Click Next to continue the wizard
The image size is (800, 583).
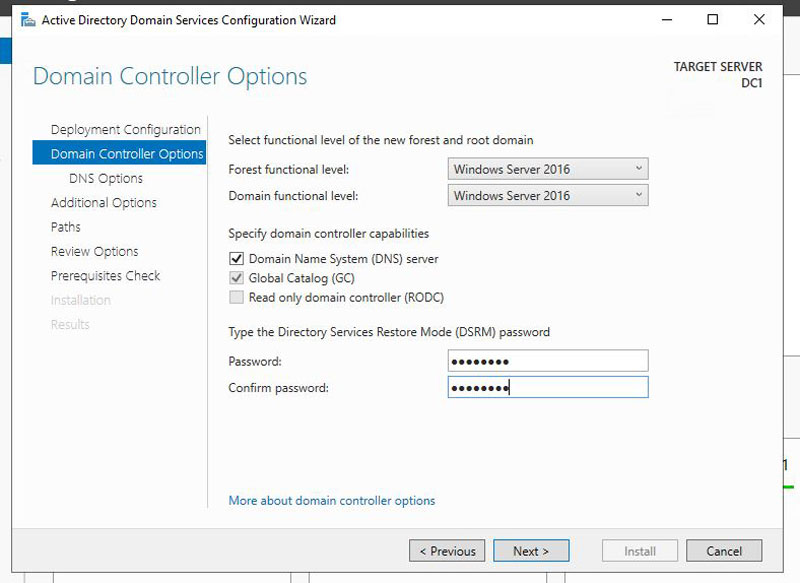(x=531, y=551)
